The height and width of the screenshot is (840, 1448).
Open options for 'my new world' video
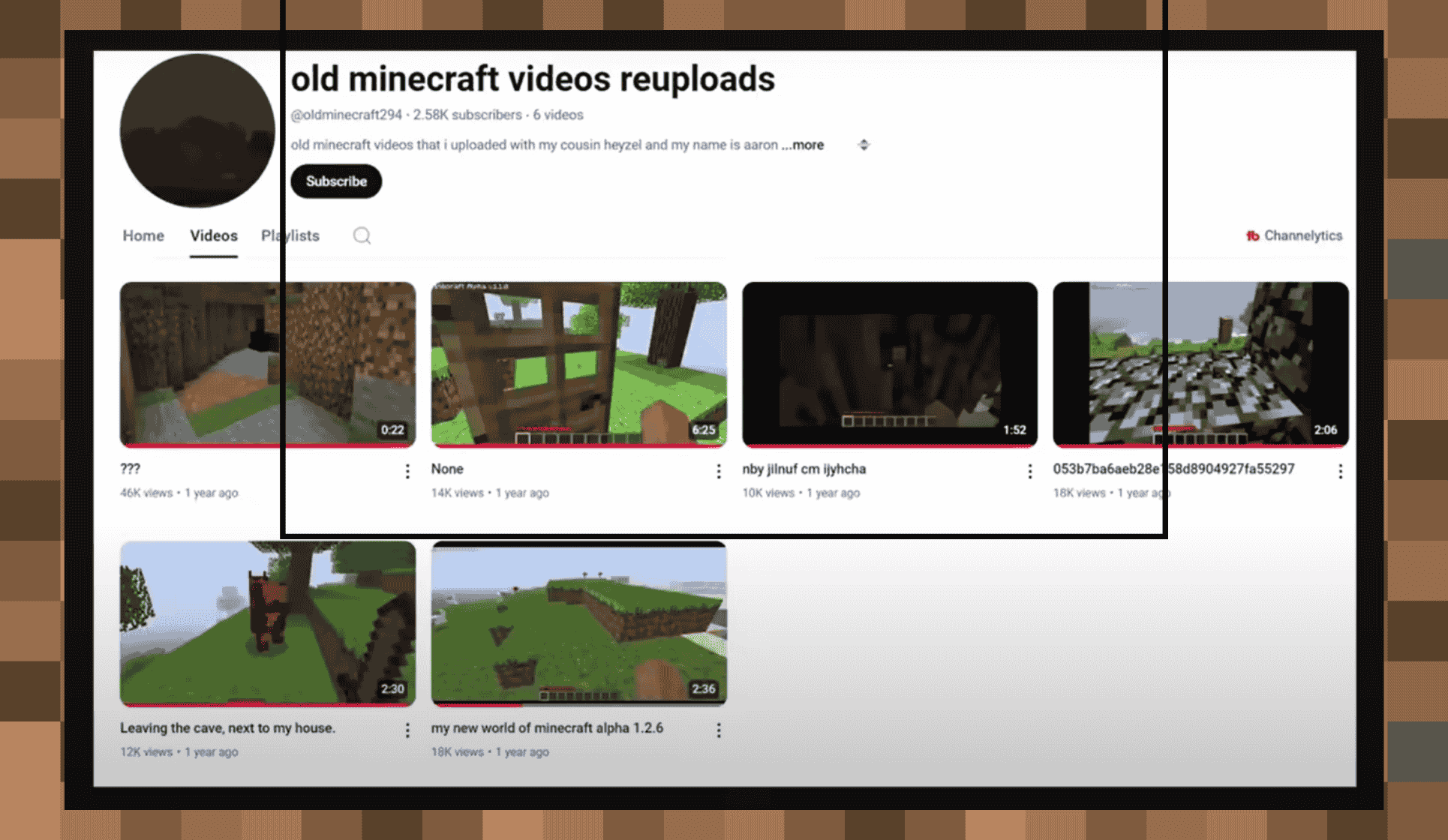[719, 730]
